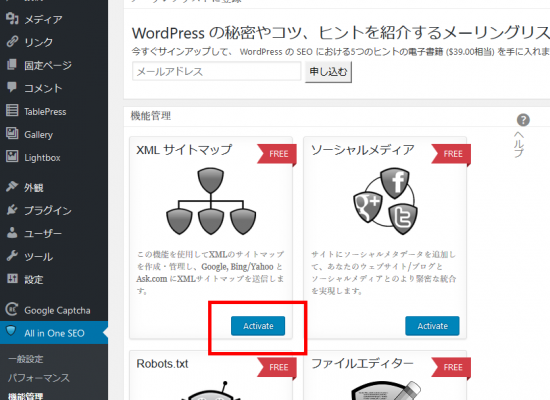The height and width of the screenshot is (400, 550).
Task: Click the Tools (ツール) wrench icon
Action: click(x=12, y=256)
